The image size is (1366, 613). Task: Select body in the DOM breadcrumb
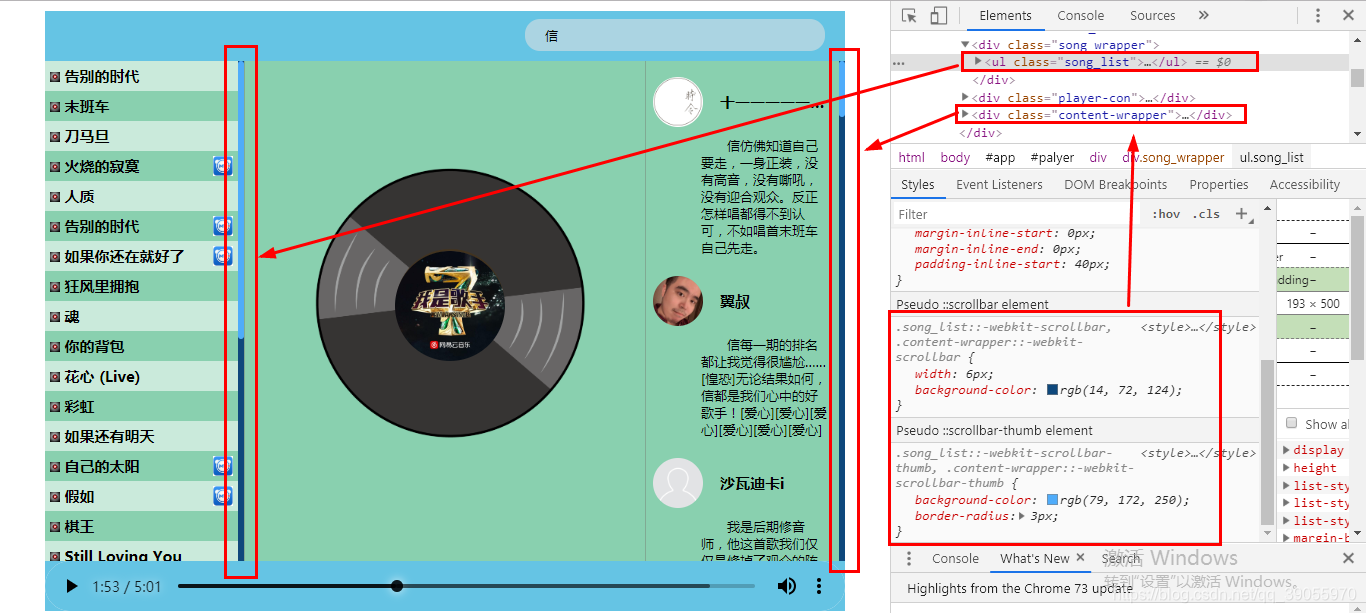click(955, 157)
